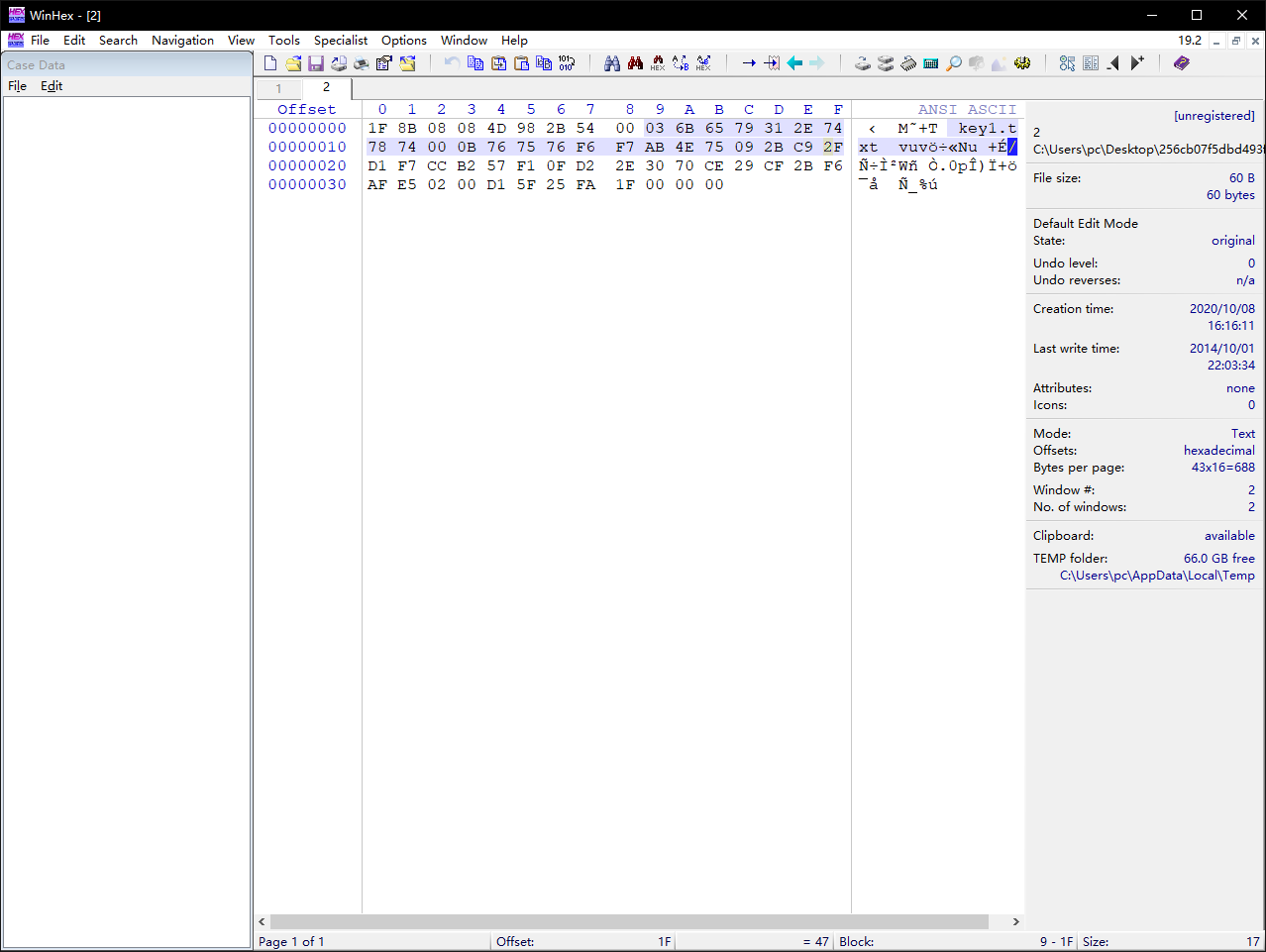Open Find Text with the binoculars icon

pyautogui.click(x=611, y=62)
